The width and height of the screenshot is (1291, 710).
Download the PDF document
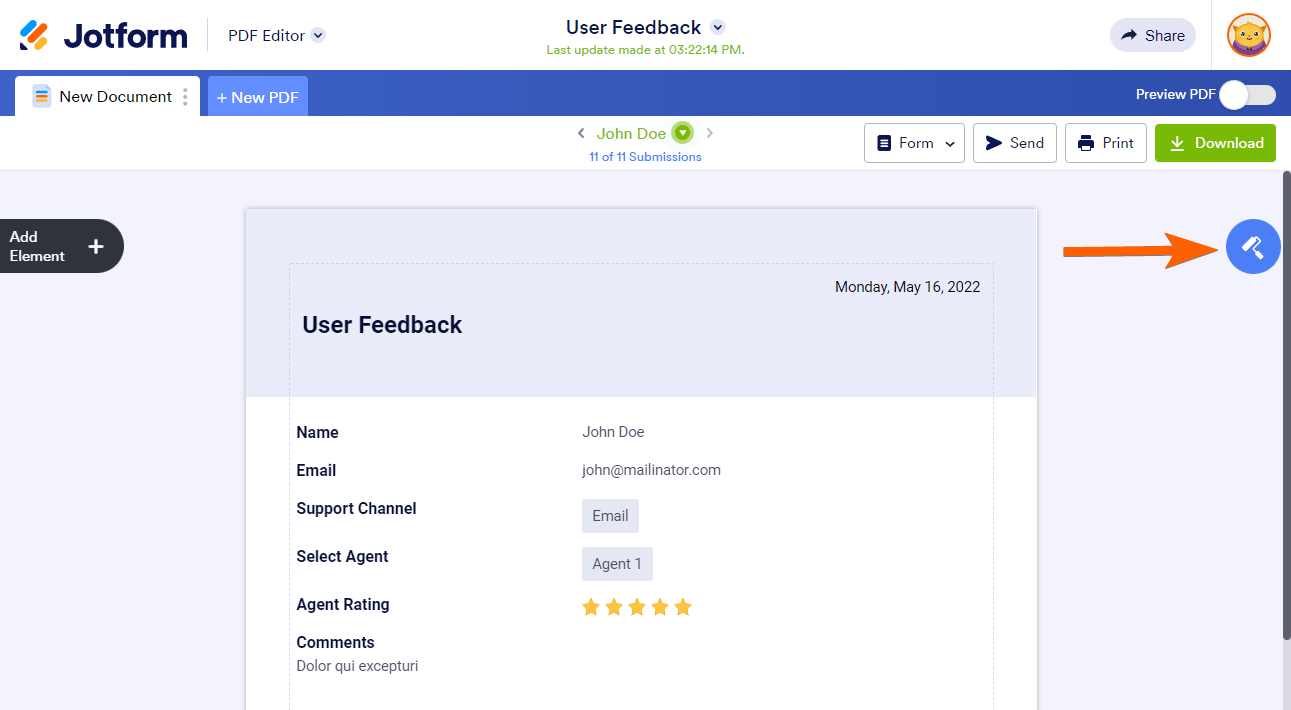click(1215, 143)
